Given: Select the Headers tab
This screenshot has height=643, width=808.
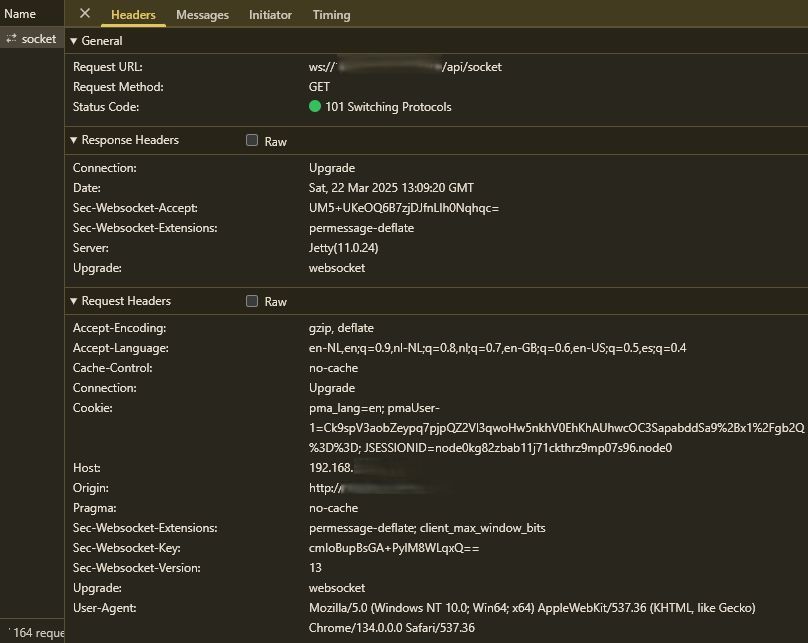Looking at the screenshot, I should (x=133, y=15).
